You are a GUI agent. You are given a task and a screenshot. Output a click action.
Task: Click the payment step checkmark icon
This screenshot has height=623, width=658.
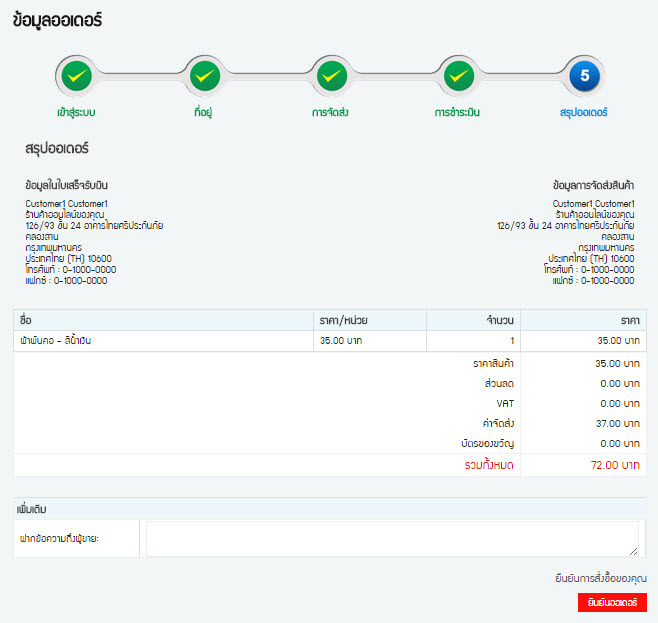[x=457, y=75]
